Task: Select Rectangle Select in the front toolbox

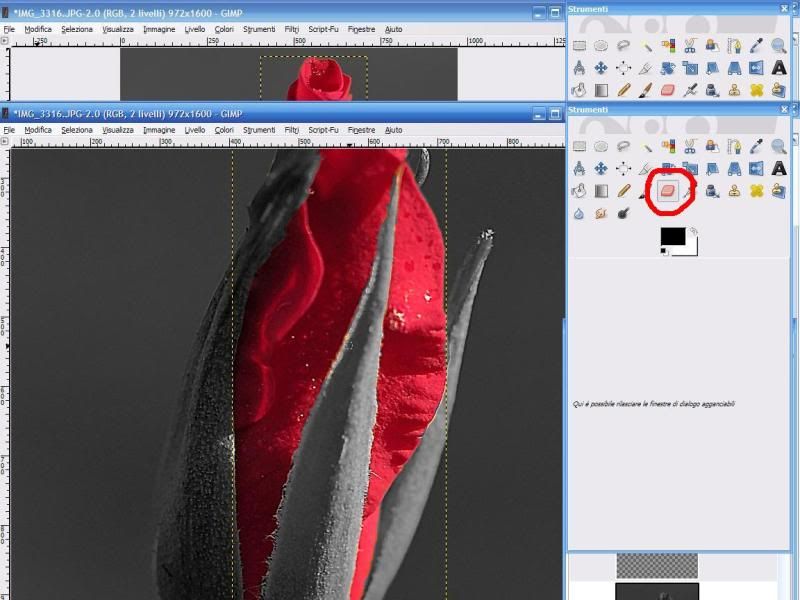Action: 579,147
